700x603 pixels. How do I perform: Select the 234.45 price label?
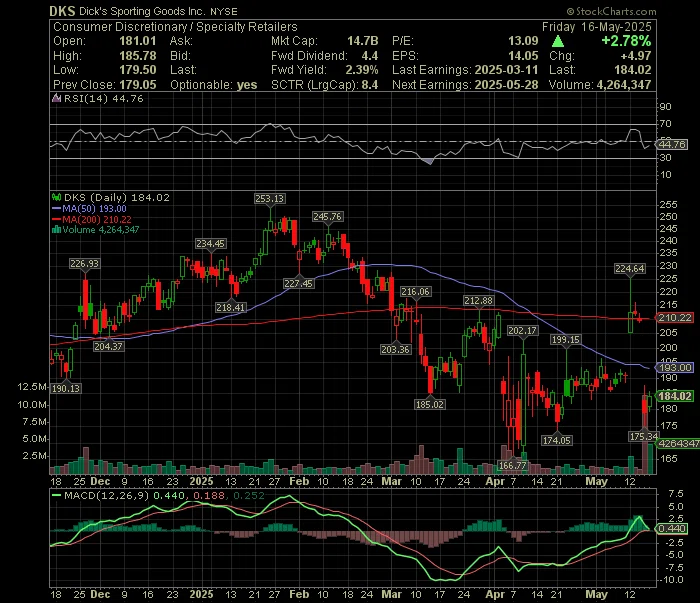point(210,243)
